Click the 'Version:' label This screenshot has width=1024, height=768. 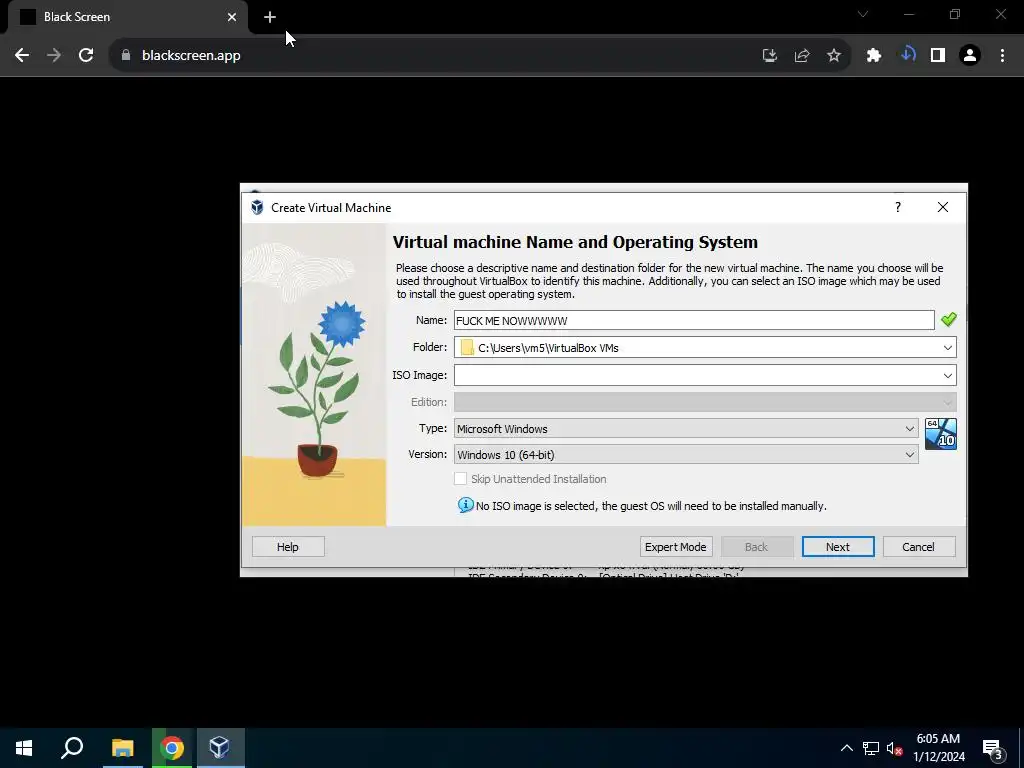point(428,454)
